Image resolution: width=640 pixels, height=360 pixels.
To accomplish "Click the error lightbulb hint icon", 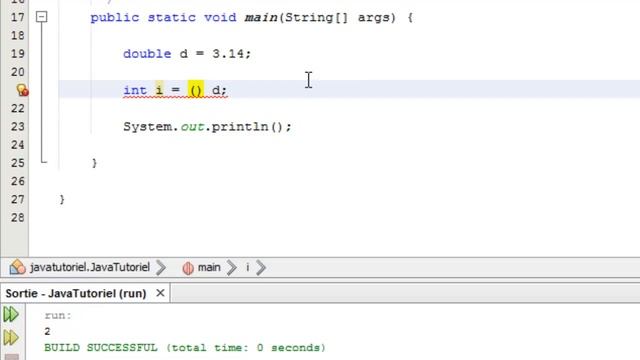I will coord(22,90).
